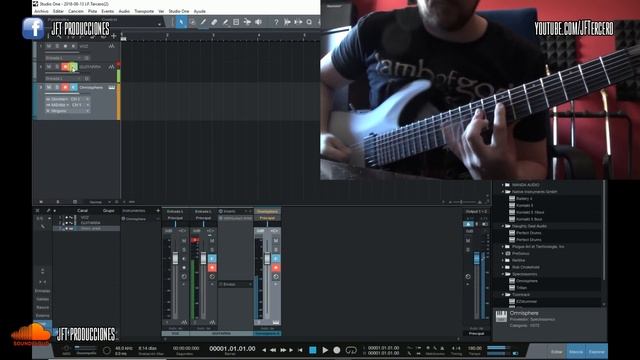This screenshot has height=360, width=640.
Task: Collapse Native Instruments GmbH folder
Action: coord(503,192)
